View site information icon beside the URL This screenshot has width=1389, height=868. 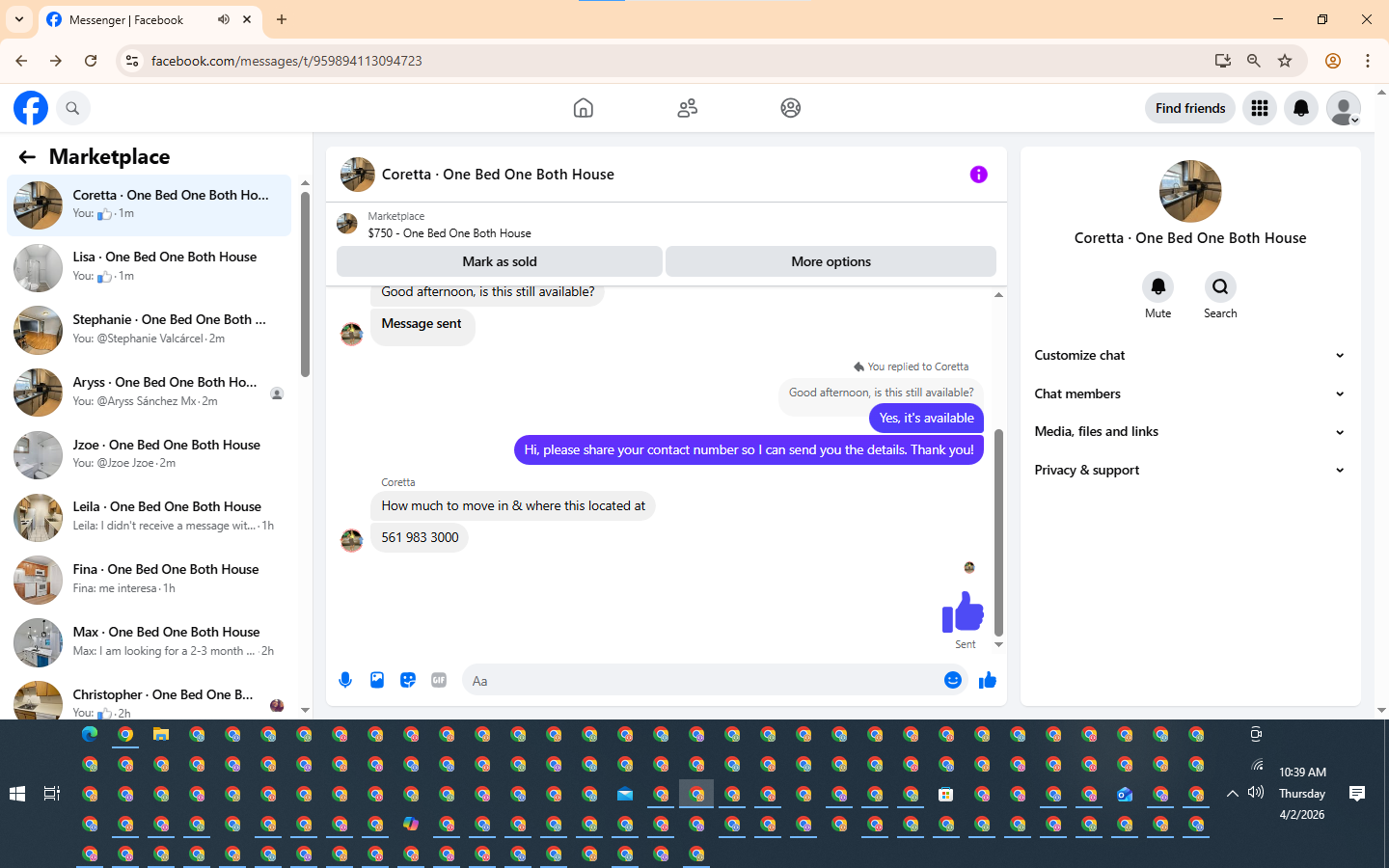tap(132, 61)
